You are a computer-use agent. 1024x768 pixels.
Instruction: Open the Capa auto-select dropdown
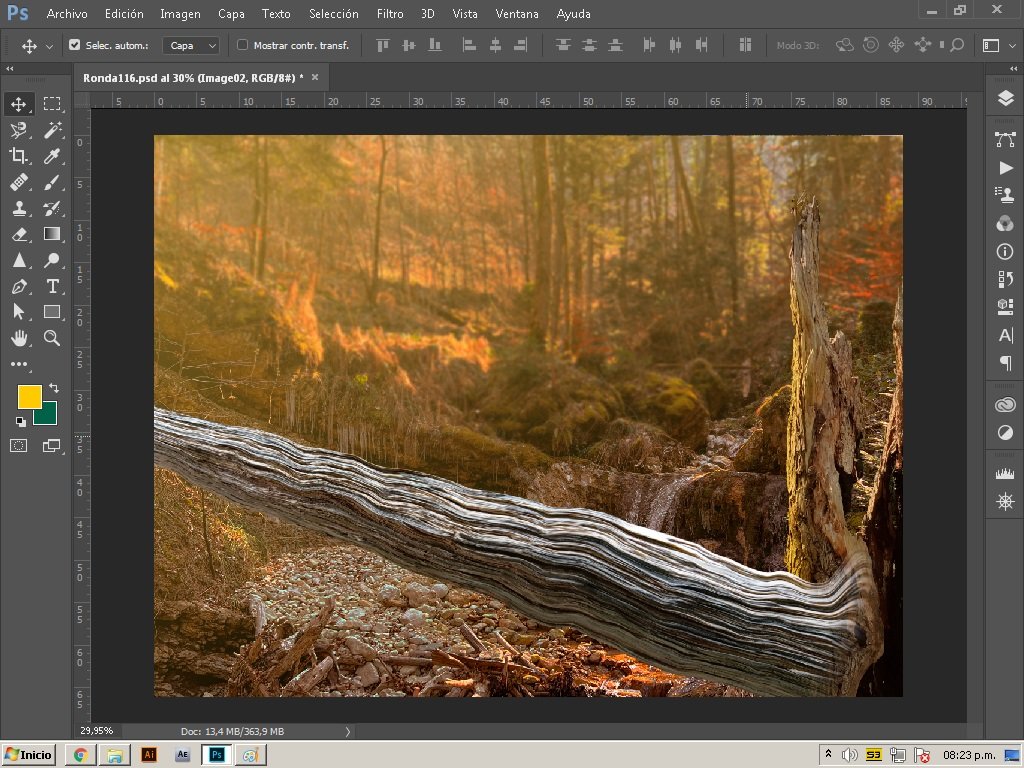191,45
